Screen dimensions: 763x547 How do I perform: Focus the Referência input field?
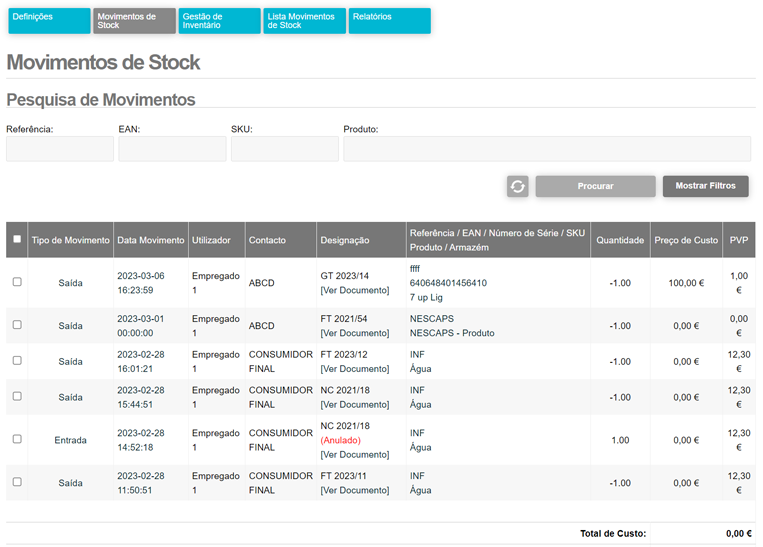(60, 149)
